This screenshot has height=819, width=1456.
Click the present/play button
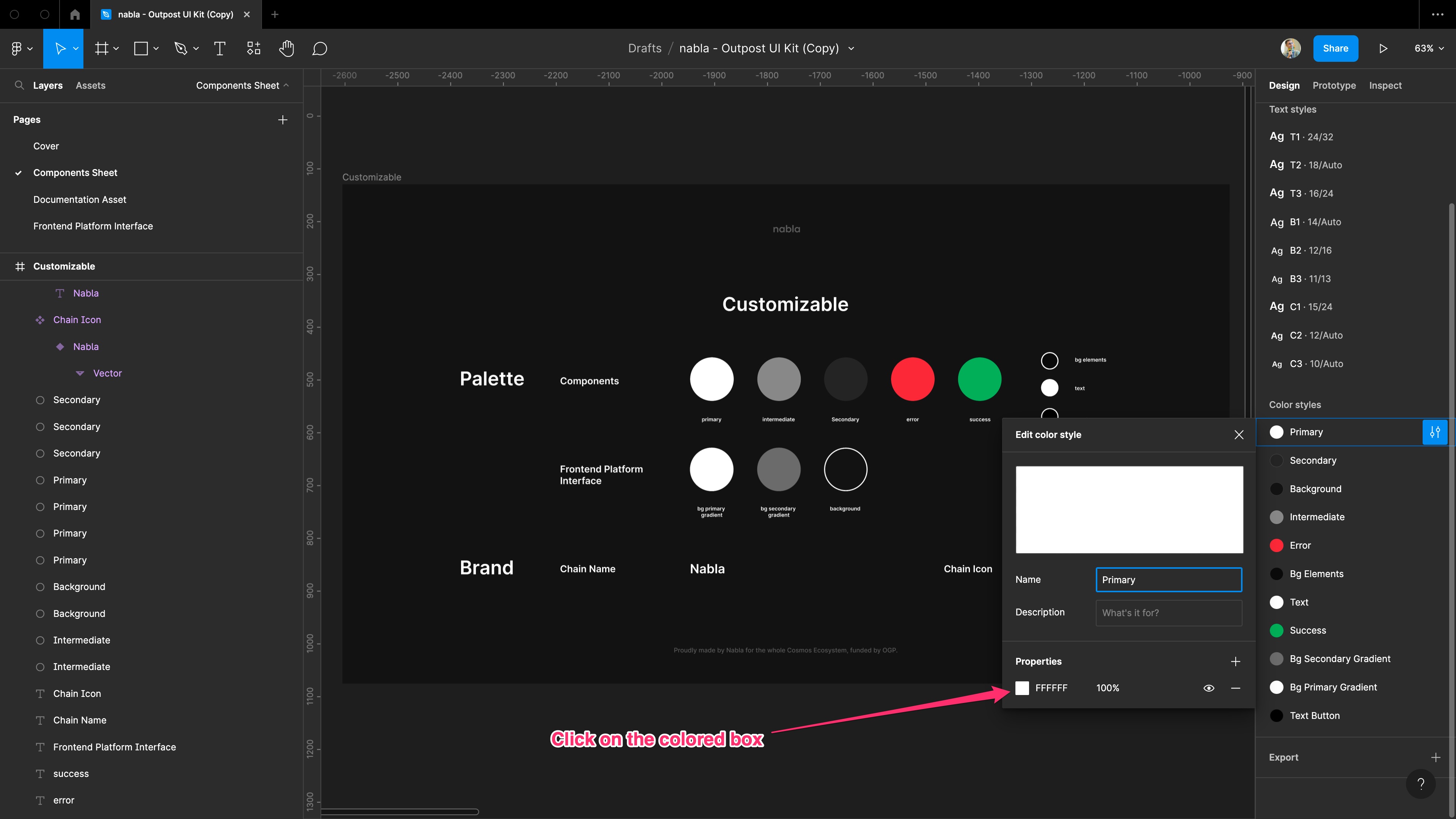pyautogui.click(x=1384, y=48)
